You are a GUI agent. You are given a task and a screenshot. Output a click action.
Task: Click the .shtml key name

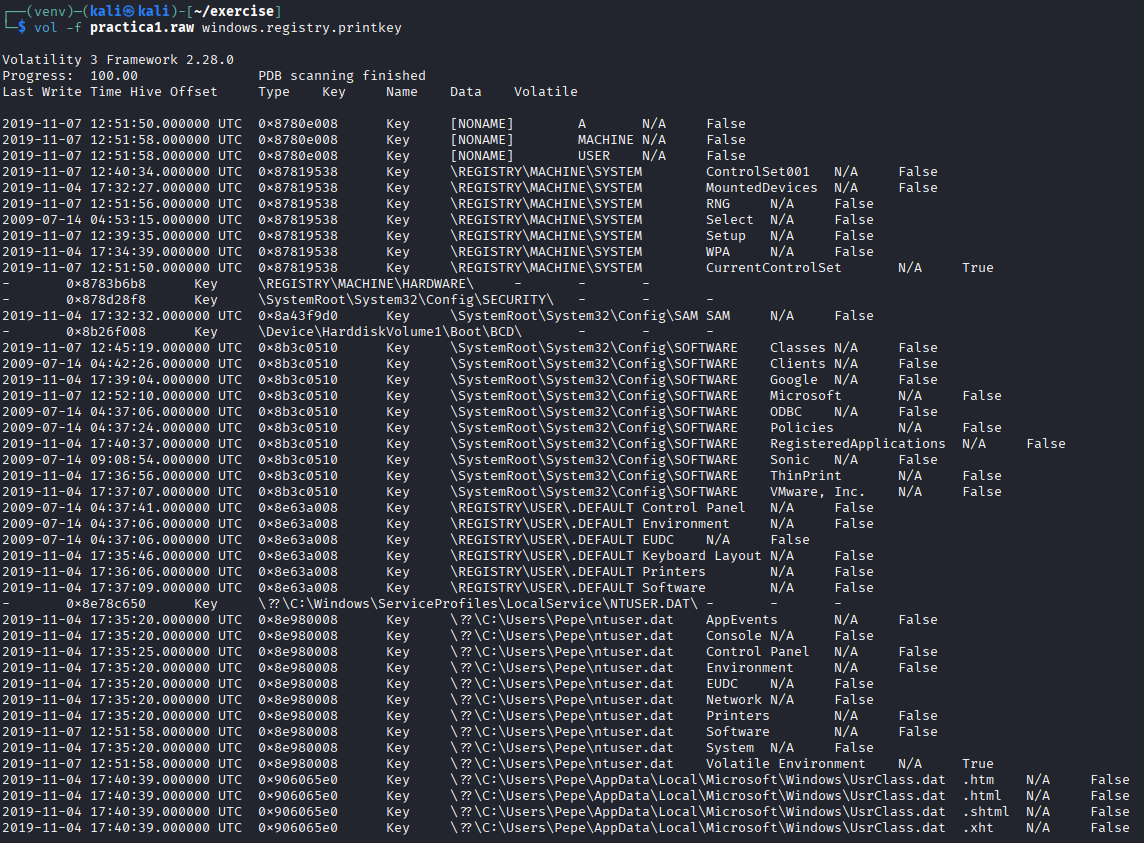pyautogui.click(x=985, y=812)
